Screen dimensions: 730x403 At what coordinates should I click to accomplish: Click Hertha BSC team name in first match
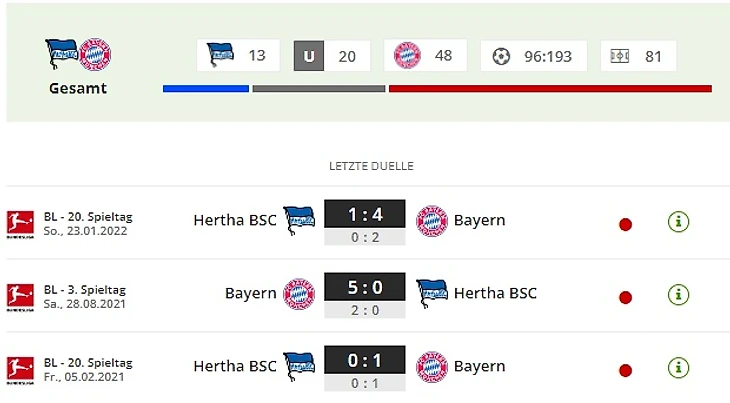click(234, 220)
